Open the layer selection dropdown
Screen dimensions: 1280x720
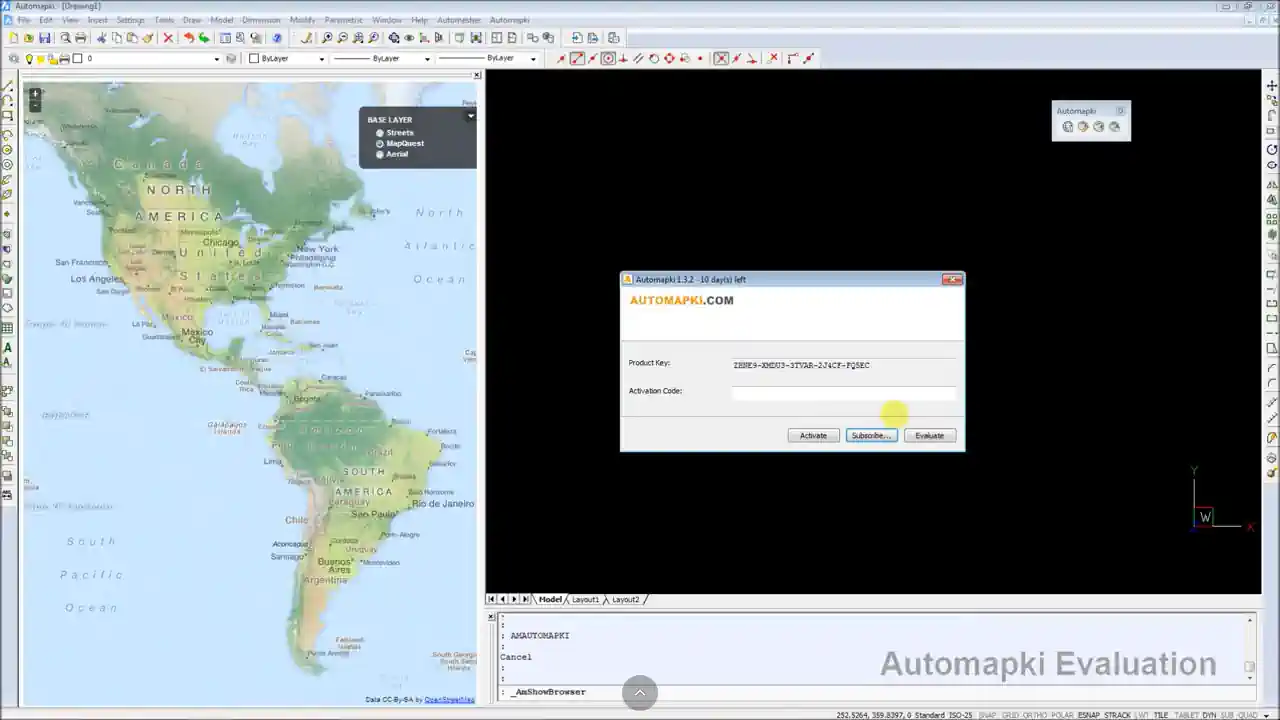pyautogui.click(x=216, y=58)
